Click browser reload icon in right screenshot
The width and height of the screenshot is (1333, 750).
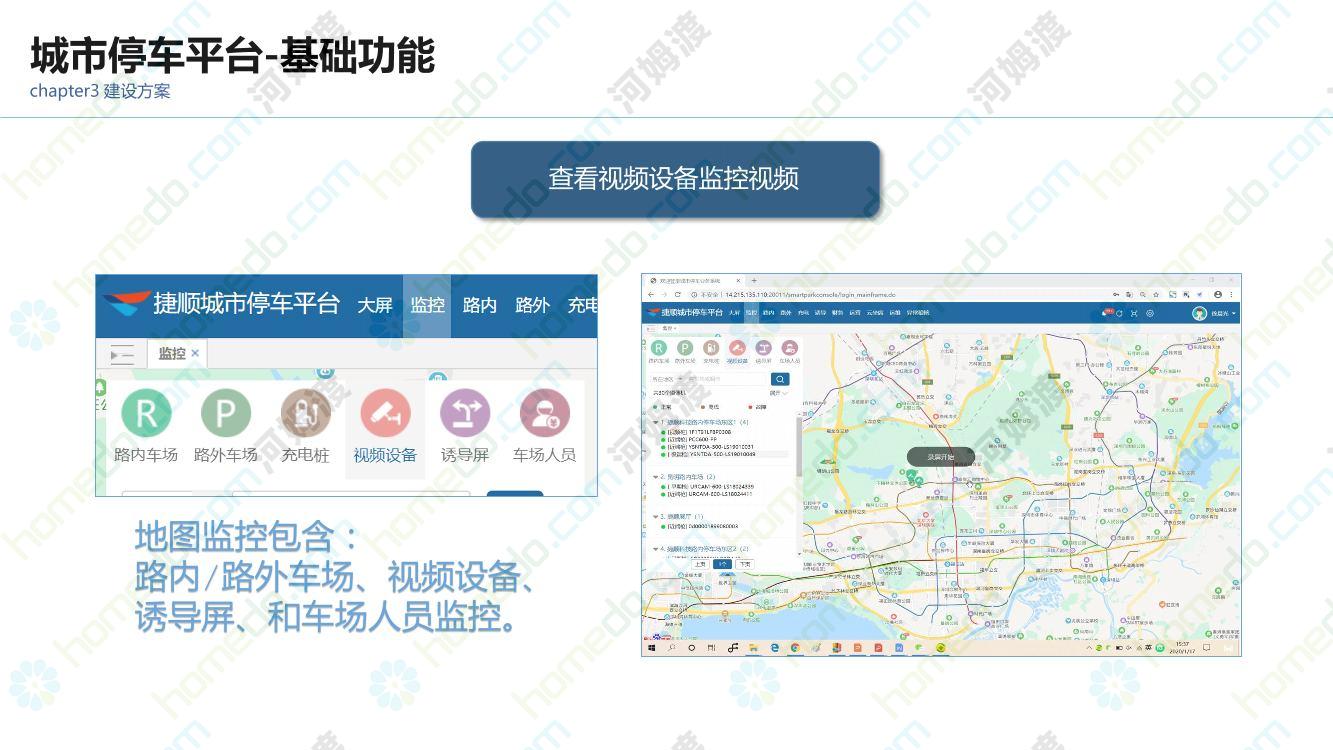pyautogui.click(x=678, y=295)
